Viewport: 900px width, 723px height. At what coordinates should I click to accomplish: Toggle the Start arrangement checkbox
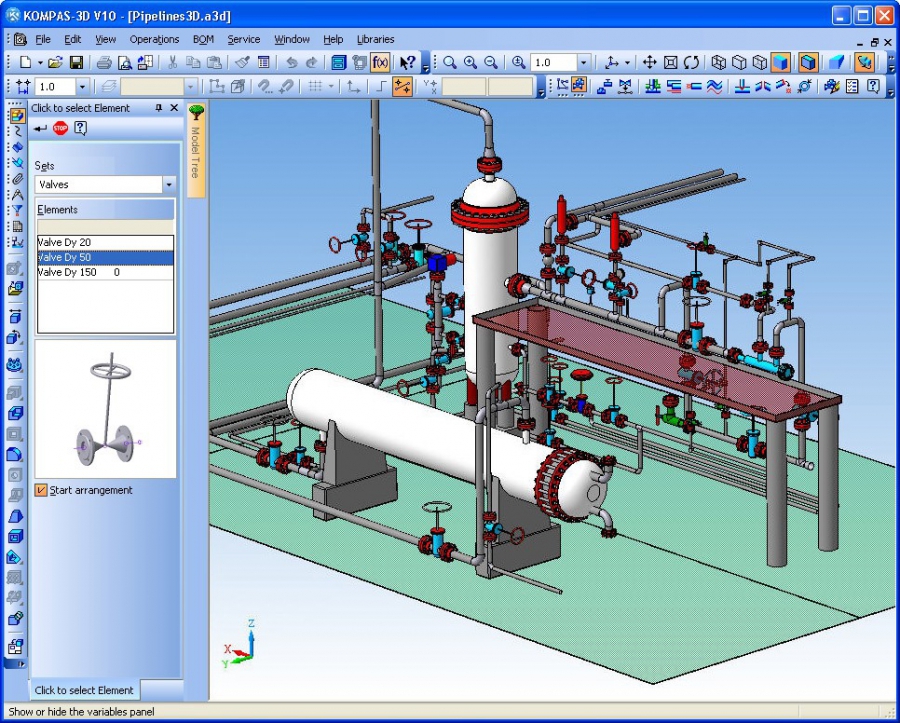41,490
